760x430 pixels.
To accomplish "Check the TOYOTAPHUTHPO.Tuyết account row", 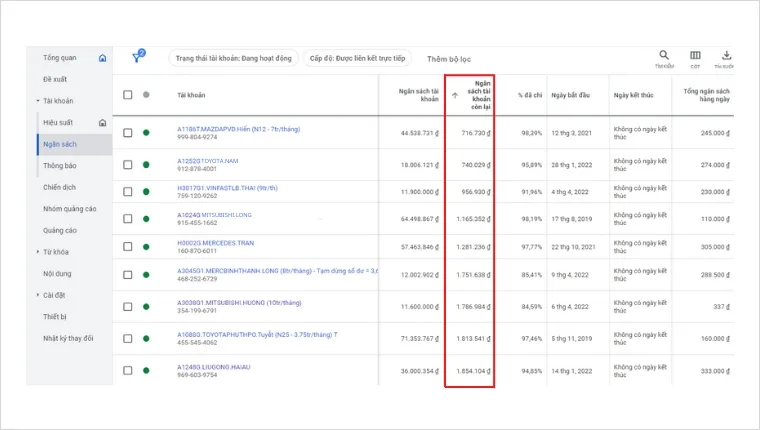I will (127, 338).
